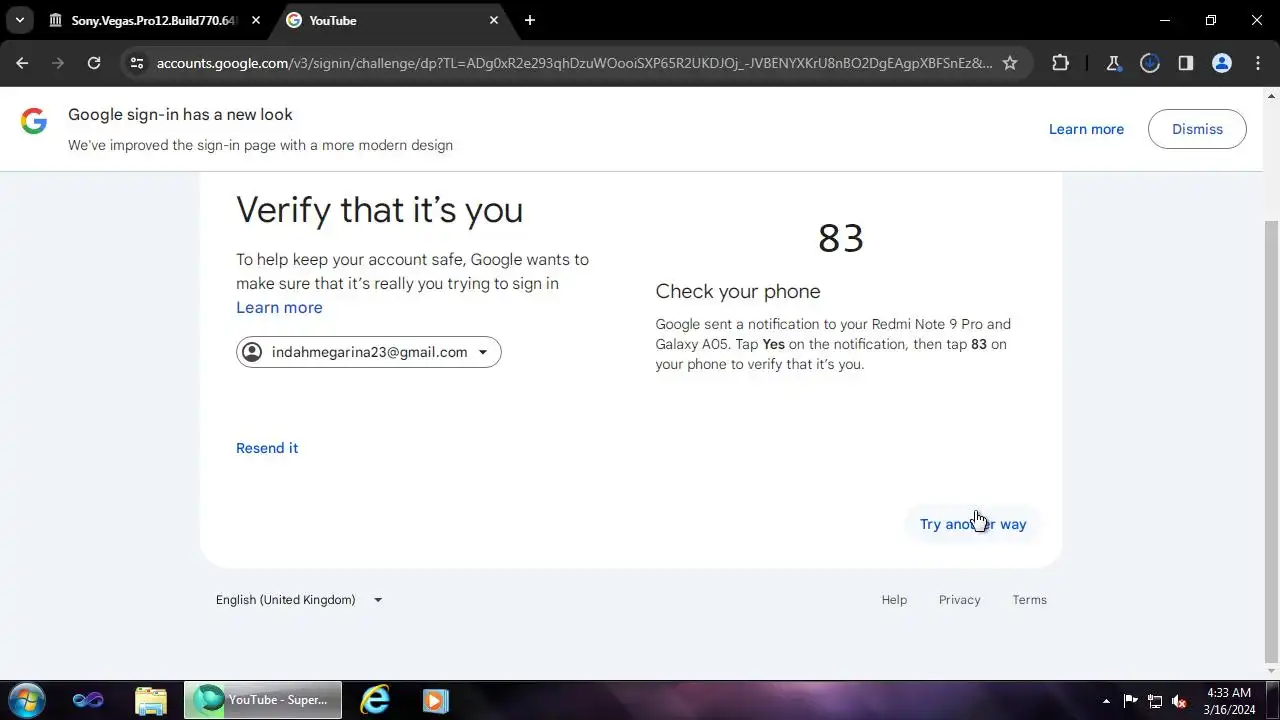Open Learn more link in new look banner
Screen dimensions: 1280x720
pyautogui.click(x=1086, y=129)
